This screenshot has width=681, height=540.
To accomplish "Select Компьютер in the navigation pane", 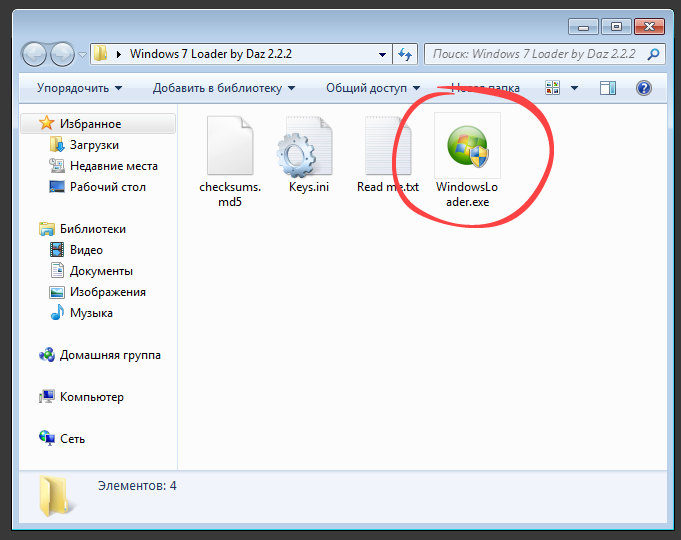I will 91,397.
